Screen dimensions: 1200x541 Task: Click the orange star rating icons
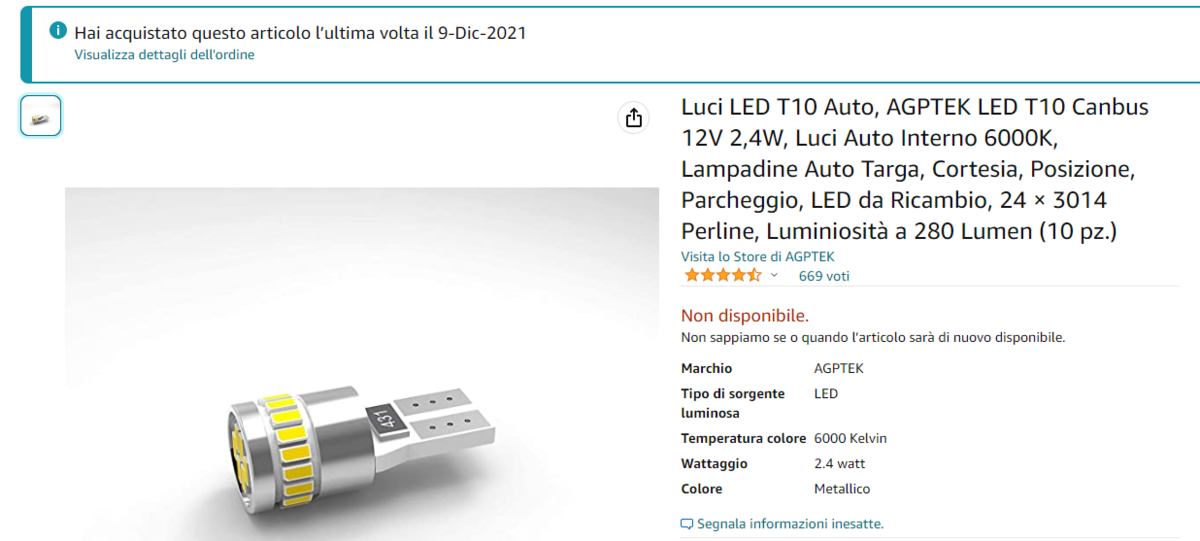722,276
